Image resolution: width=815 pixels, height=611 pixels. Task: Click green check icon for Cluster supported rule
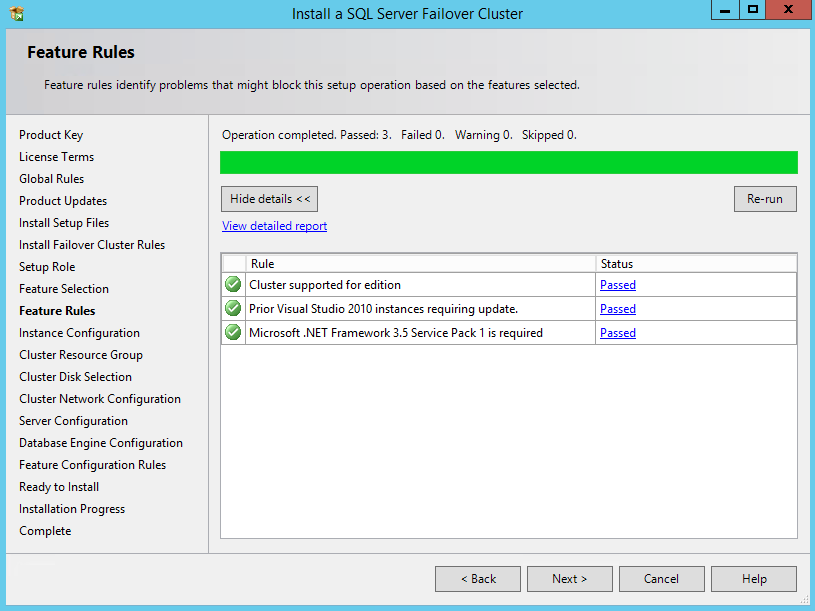(233, 284)
